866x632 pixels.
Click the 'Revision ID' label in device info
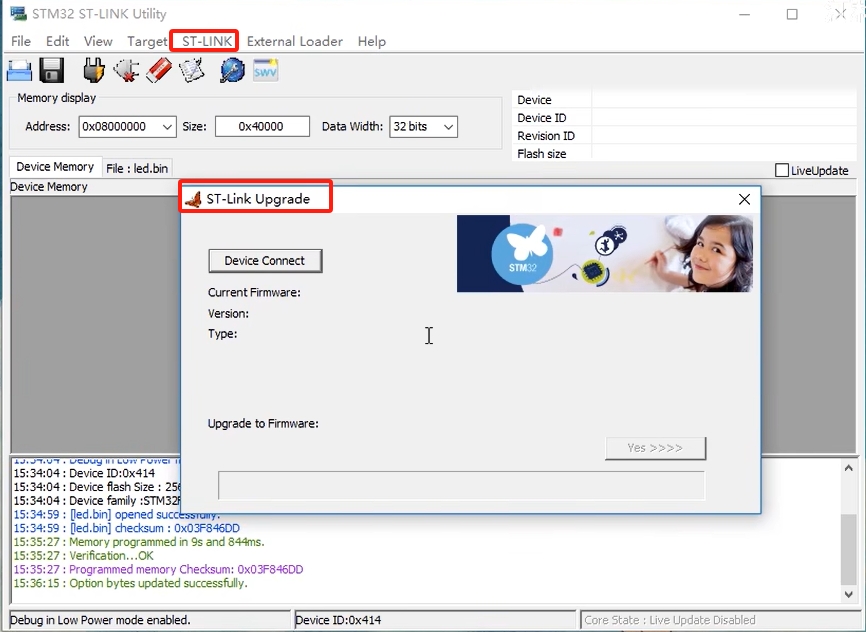546,136
